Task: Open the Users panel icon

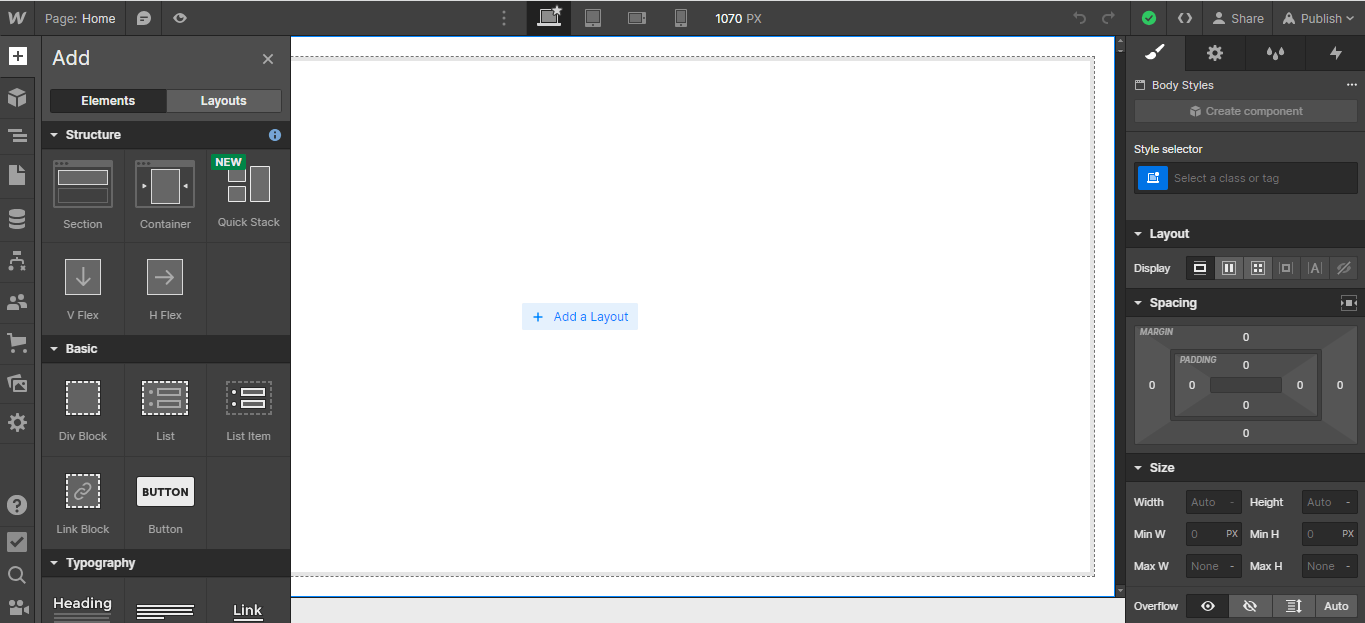Action: [x=17, y=302]
